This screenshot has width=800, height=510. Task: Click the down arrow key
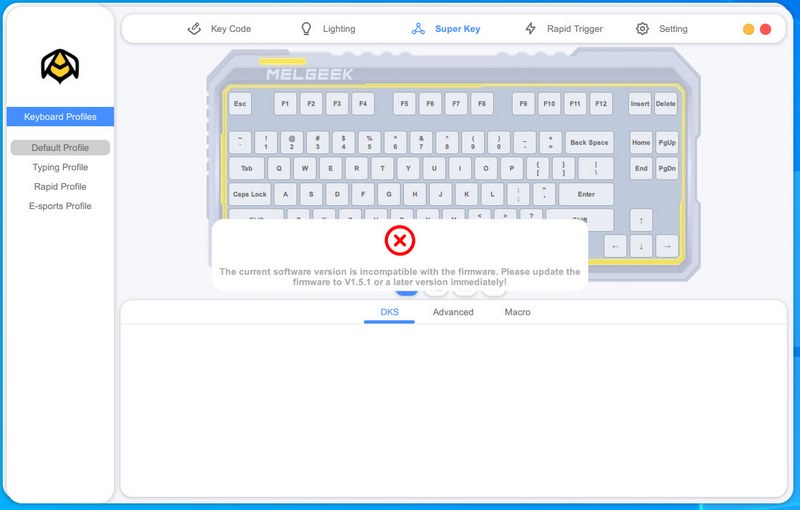[641, 246]
